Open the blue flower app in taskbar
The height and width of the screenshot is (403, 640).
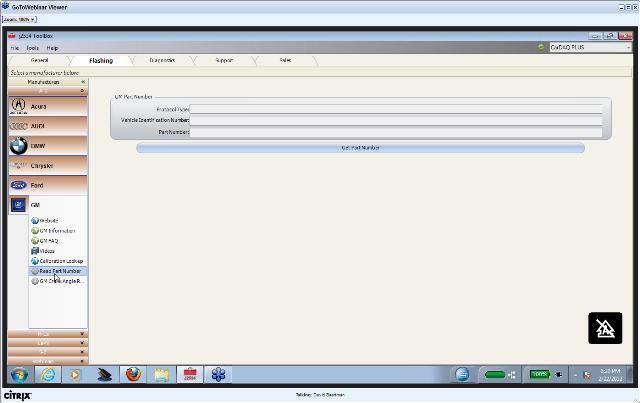point(218,374)
